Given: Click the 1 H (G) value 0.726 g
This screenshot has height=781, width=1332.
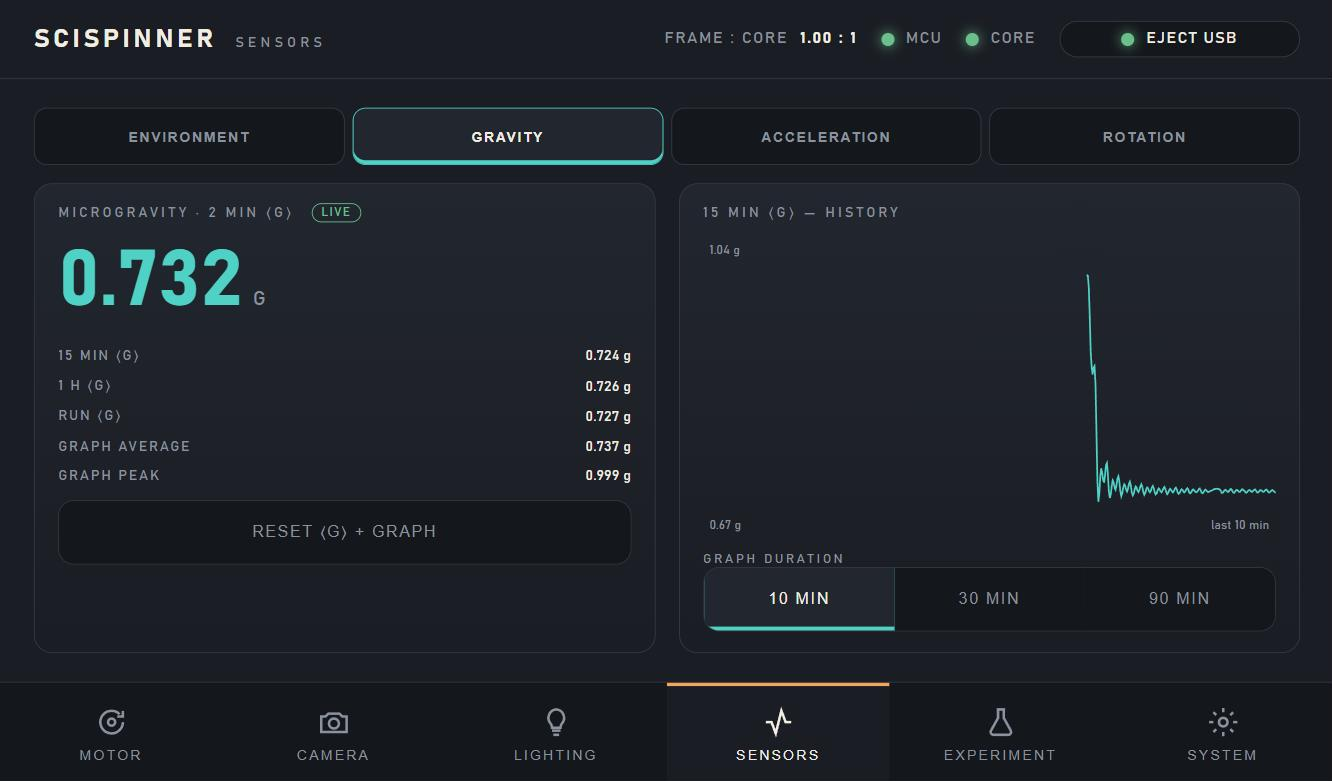Looking at the screenshot, I should tap(608, 386).
